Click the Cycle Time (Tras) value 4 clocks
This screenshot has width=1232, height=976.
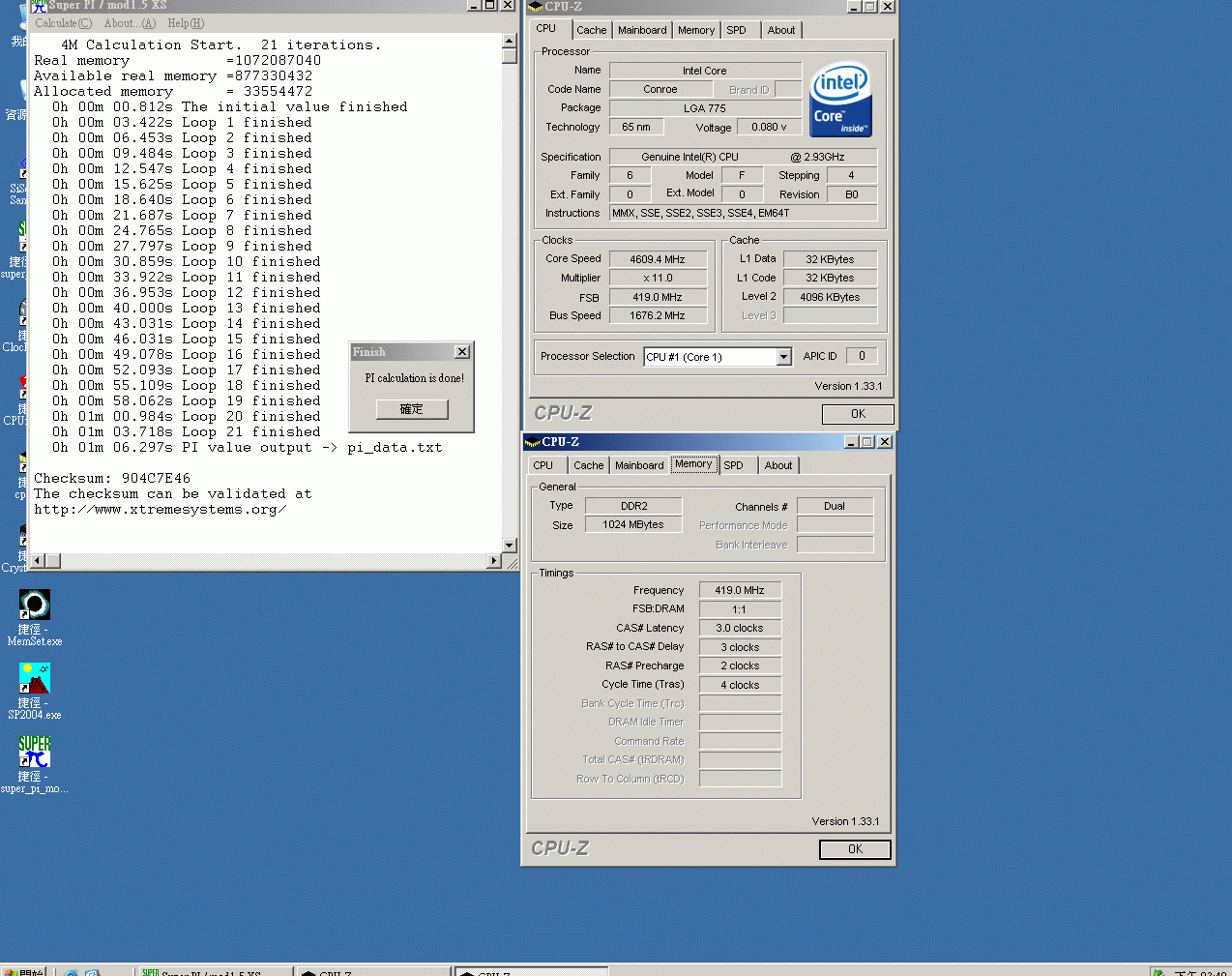pos(740,685)
